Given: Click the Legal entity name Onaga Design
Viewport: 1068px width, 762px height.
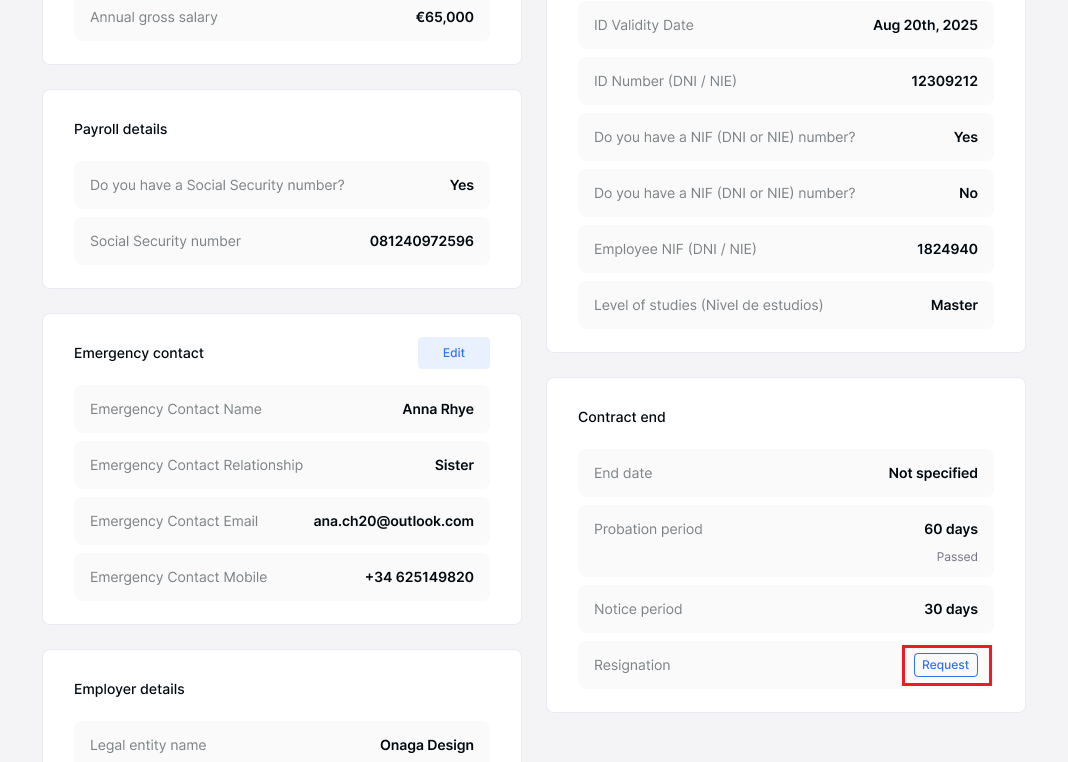Looking at the screenshot, I should click(426, 745).
